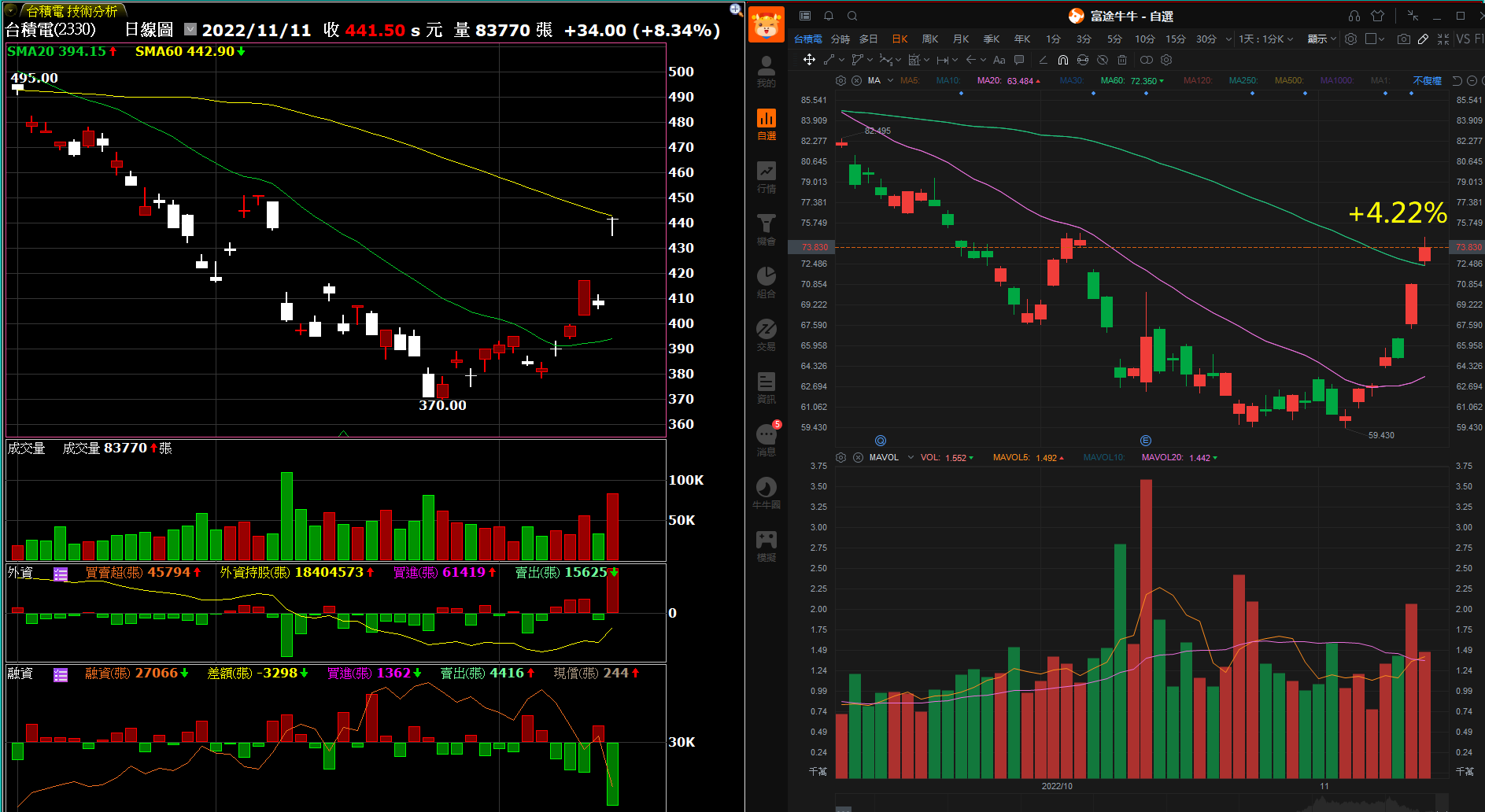Open 牛牛圈 community in sidebar
Viewport: 1485px width, 812px height.
click(x=767, y=493)
